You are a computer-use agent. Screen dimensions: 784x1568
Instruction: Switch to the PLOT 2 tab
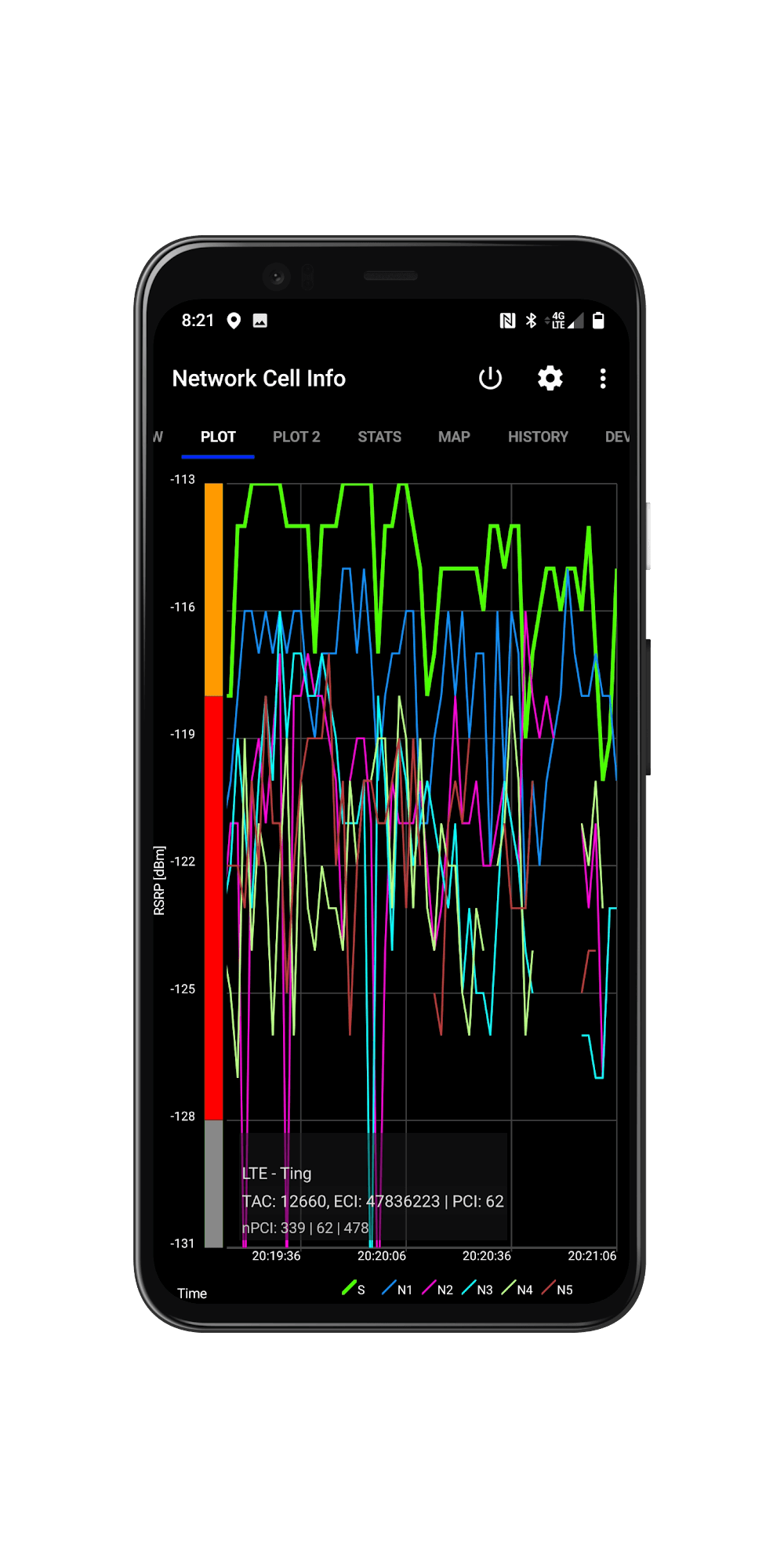296,437
